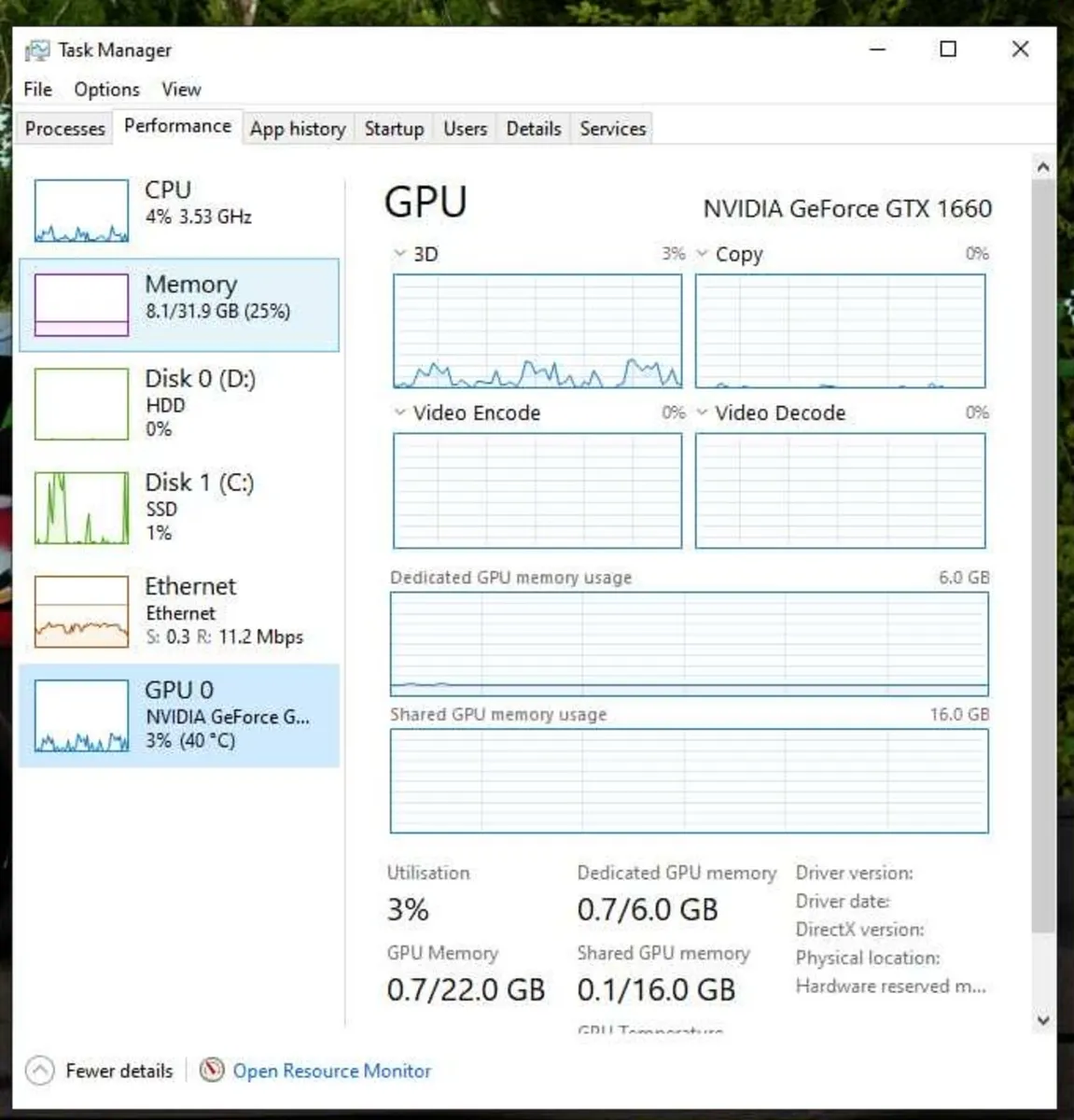Click the Disk 1 (C:) label
The width and height of the screenshot is (1074, 1120).
199,483
